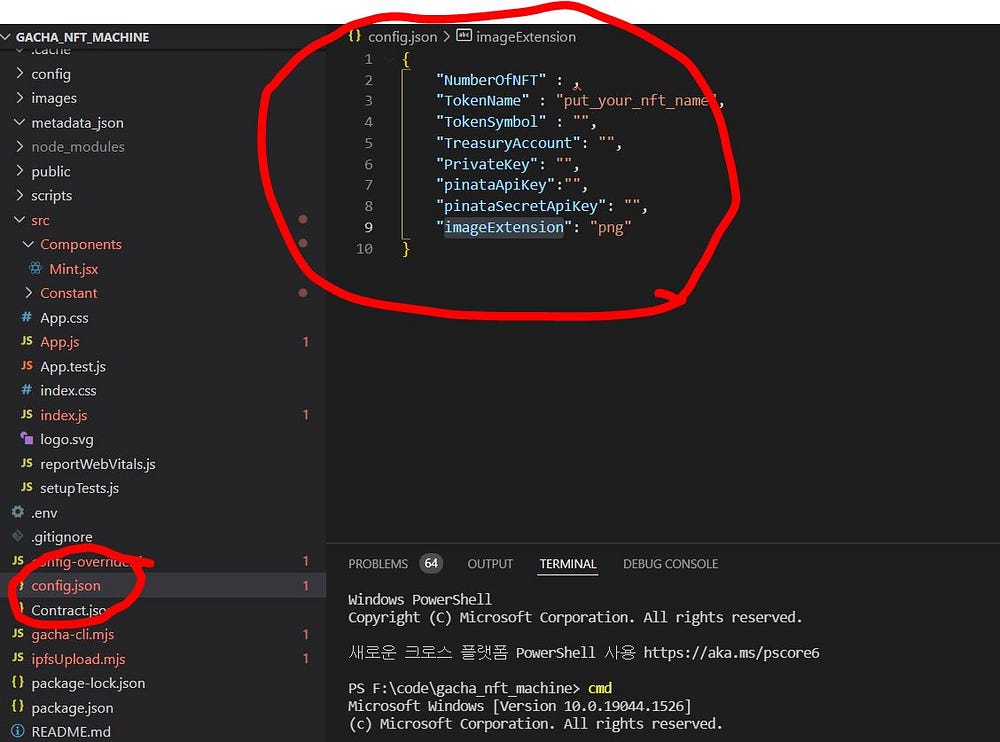Collapse the src folder
Viewport: 1000px width, 742px height.
[x=20, y=219]
